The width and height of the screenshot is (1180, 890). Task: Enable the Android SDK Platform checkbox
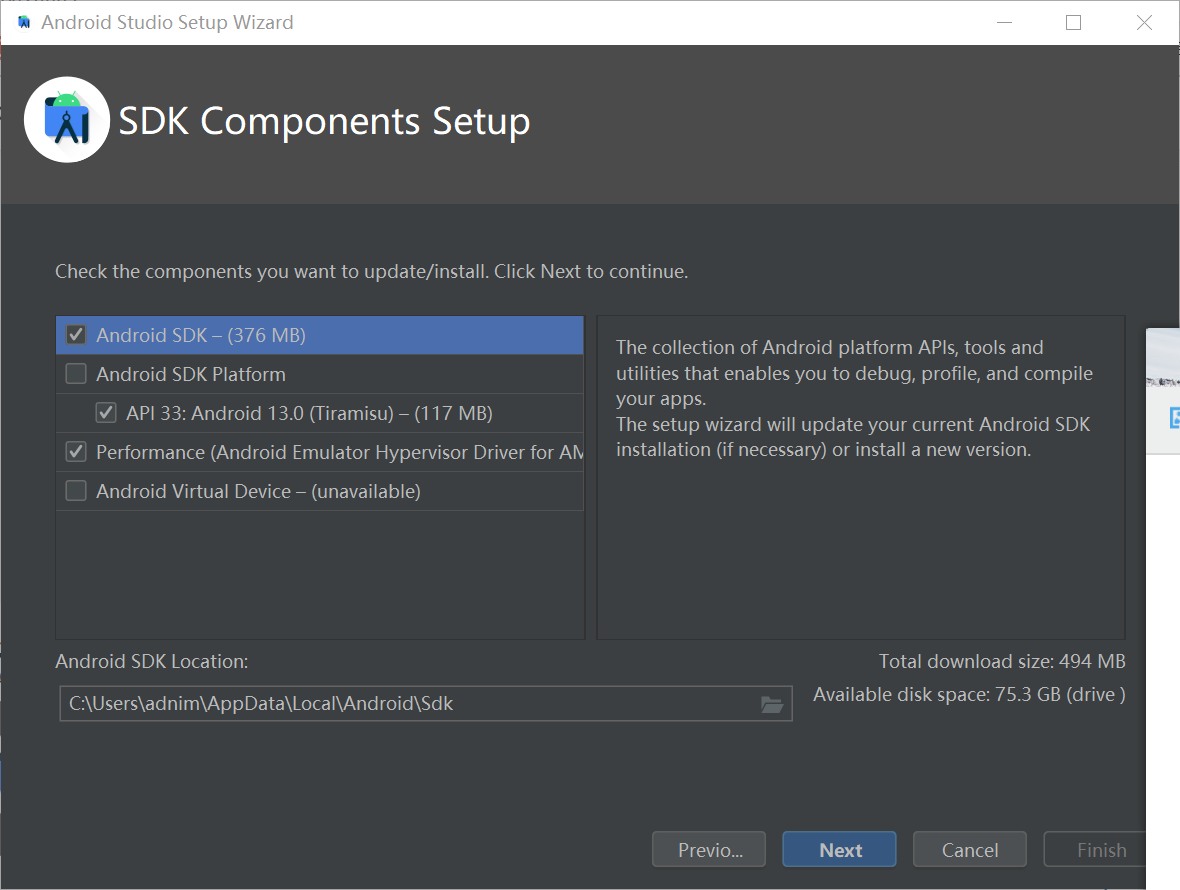tap(76, 374)
